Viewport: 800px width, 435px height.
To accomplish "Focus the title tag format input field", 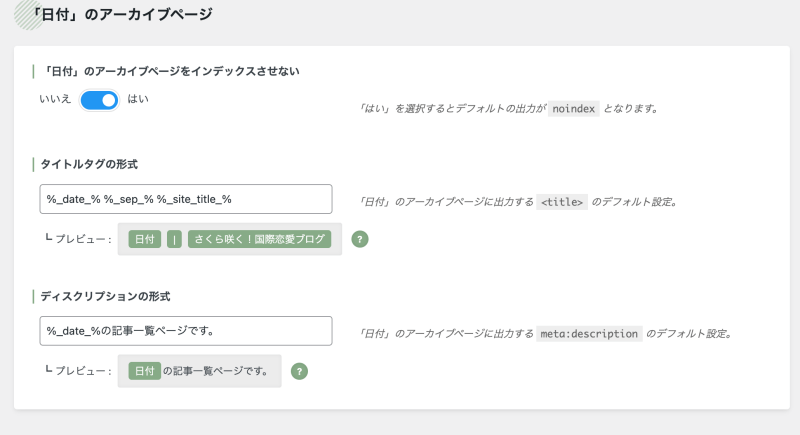I will pyautogui.click(x=186, y=199).
